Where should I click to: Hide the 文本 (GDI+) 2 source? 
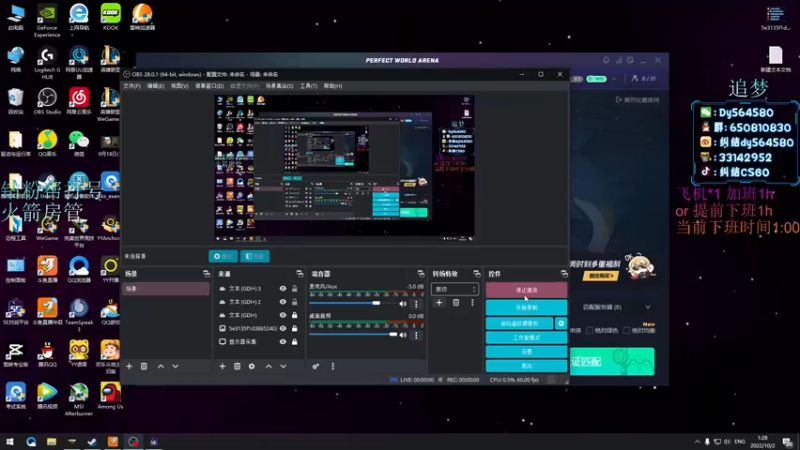coord(283,302)
